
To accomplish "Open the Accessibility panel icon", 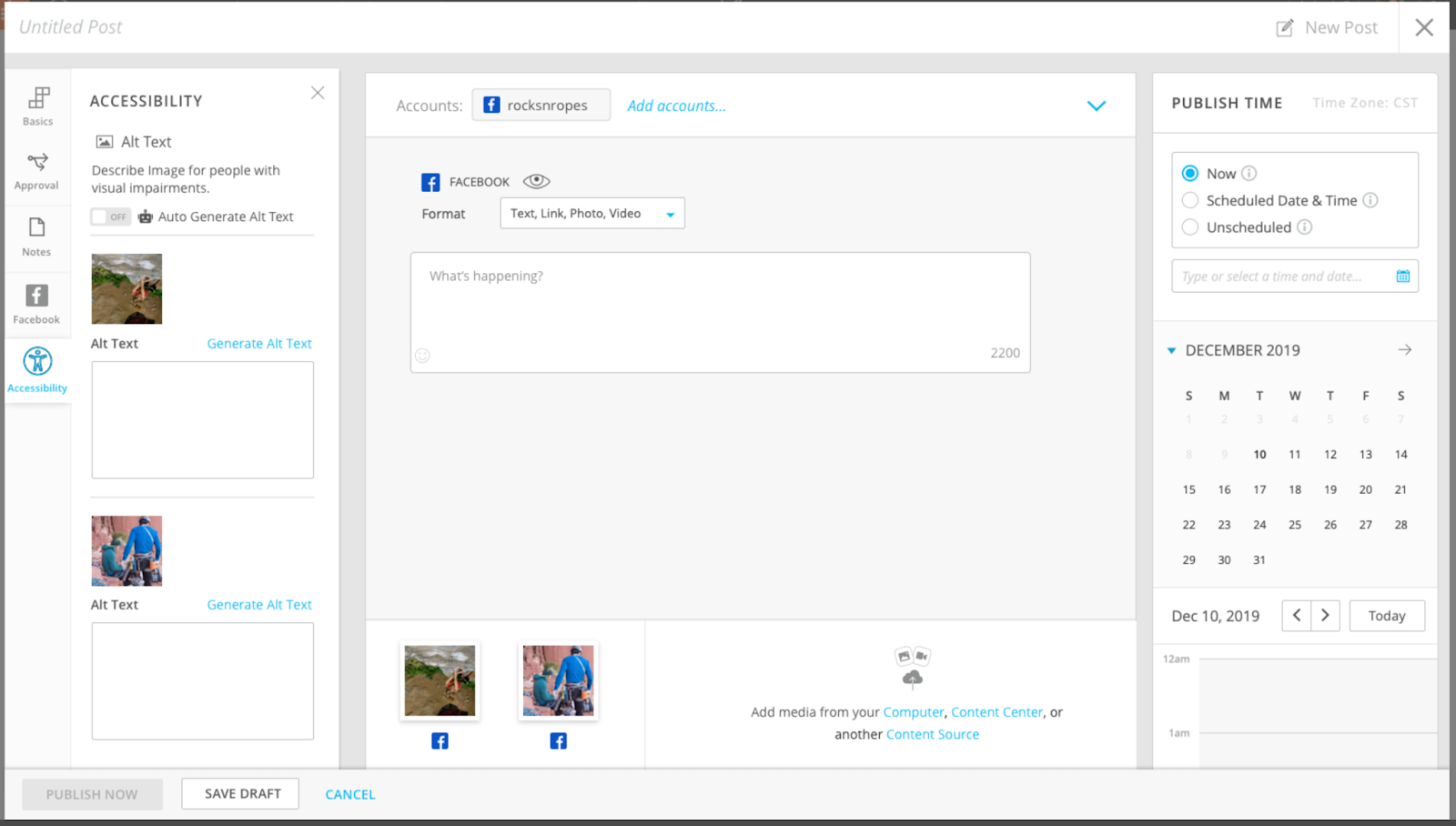I will pyautogui.click(x=37, y=366).
